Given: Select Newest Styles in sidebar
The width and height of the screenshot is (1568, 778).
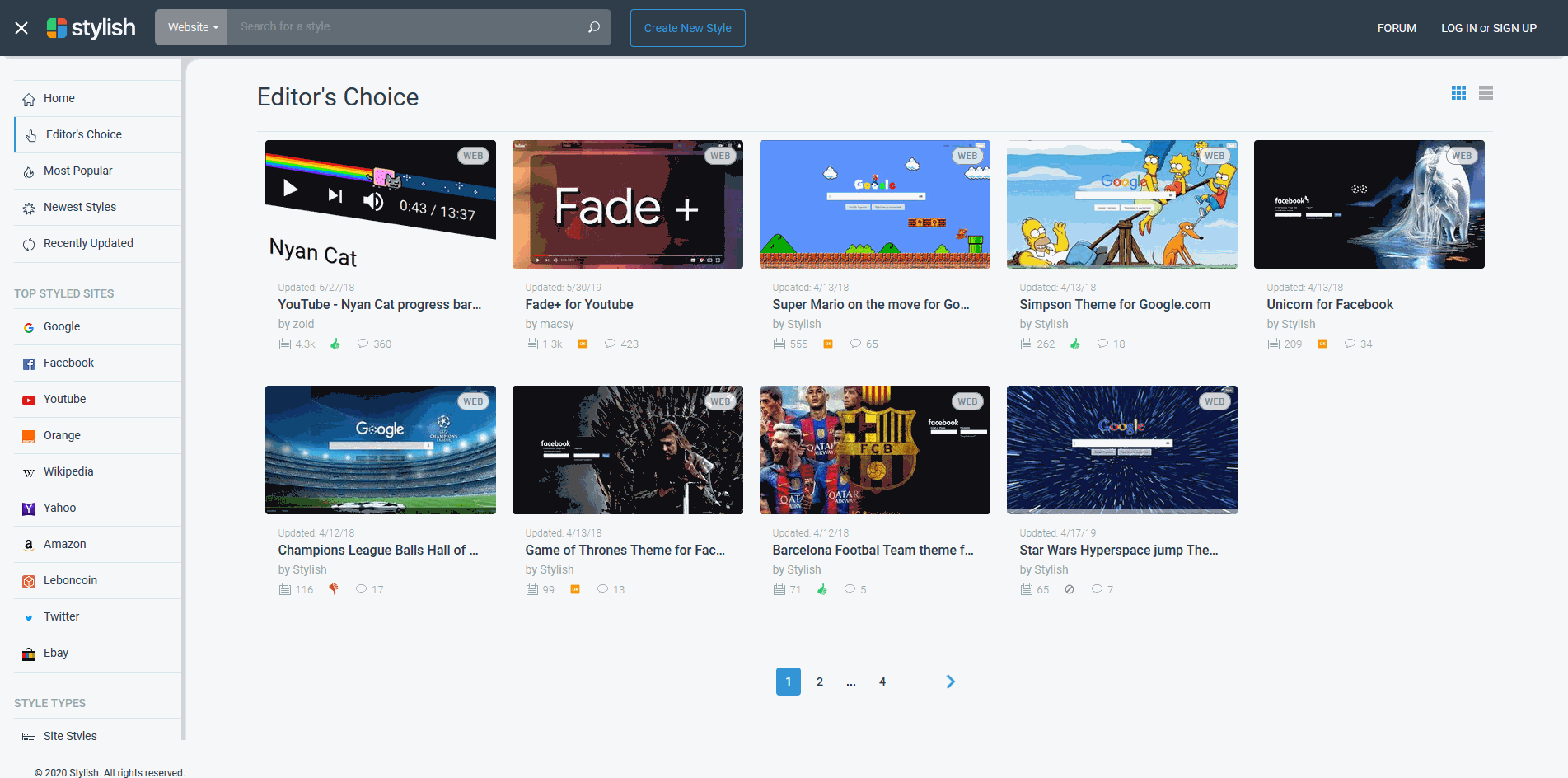Looking at the screenshot, I should point(79,207).
